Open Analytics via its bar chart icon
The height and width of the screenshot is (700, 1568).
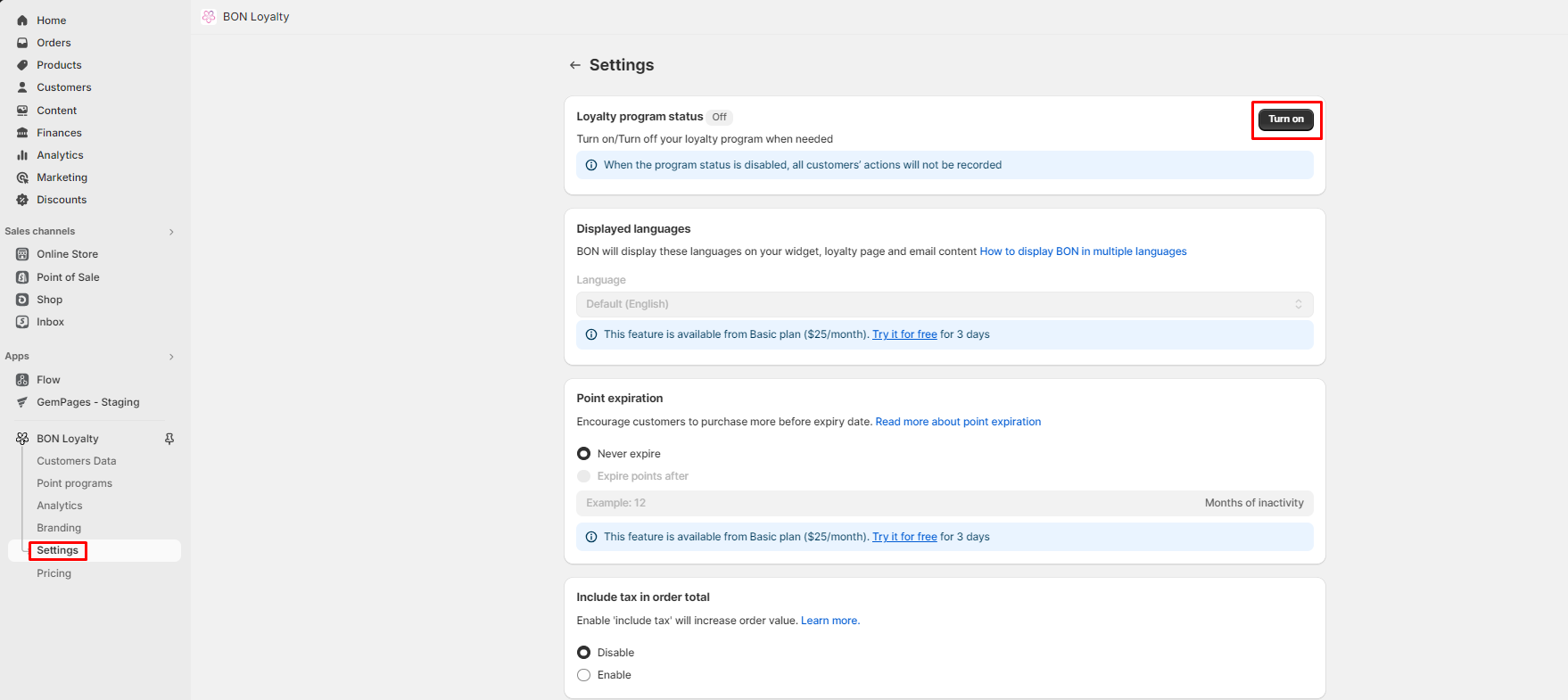tap(22, 155)
